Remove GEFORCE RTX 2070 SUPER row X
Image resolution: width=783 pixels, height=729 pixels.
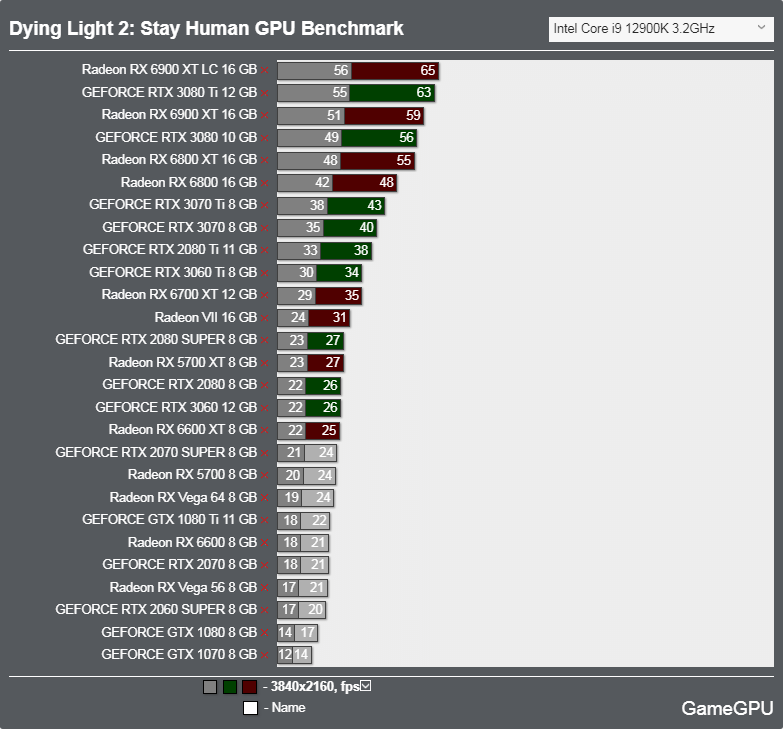click(265, 453)
